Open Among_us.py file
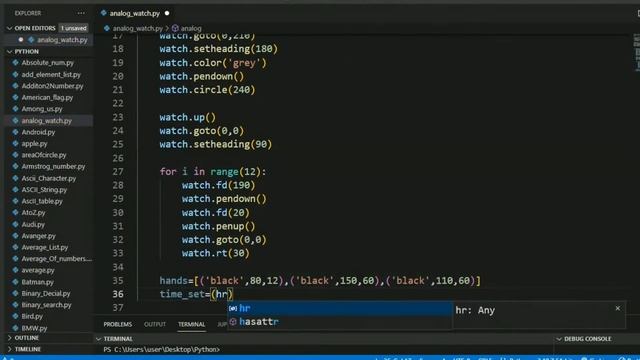640x360 pixels. pos(42,109)
